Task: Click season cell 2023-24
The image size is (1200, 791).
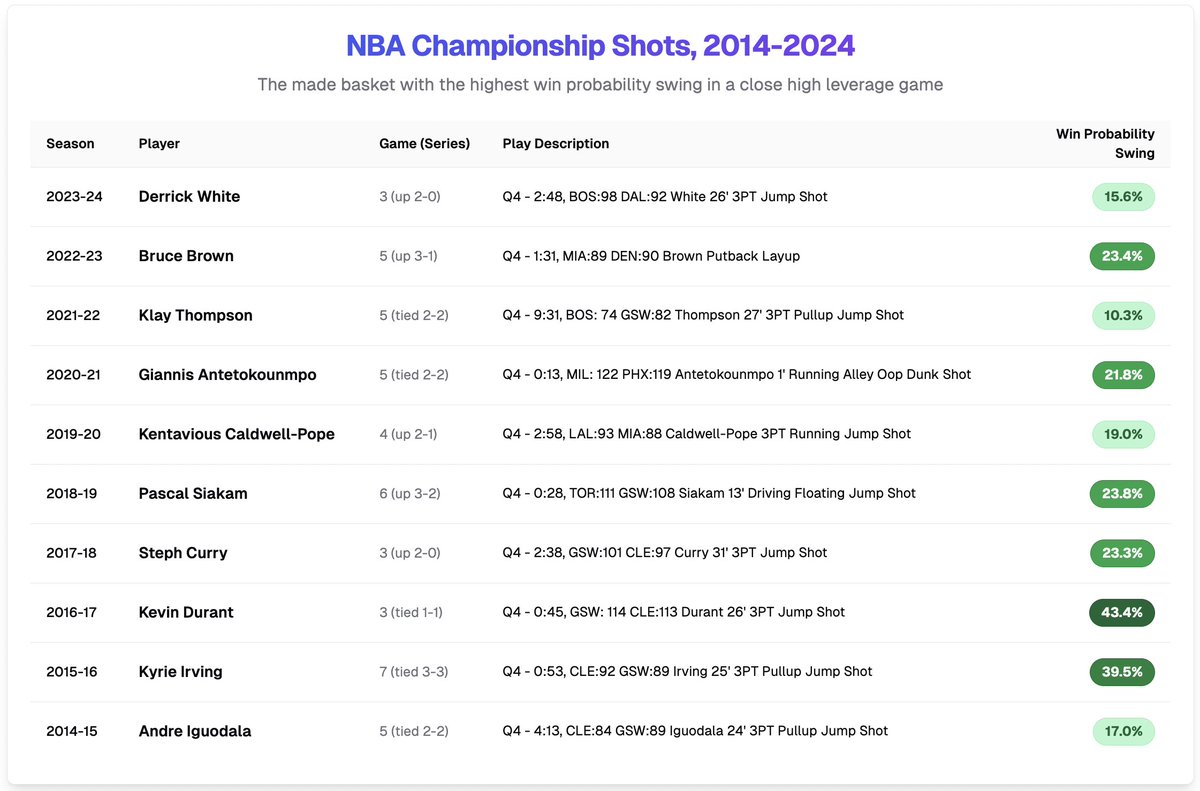Action: pos(74,197)
